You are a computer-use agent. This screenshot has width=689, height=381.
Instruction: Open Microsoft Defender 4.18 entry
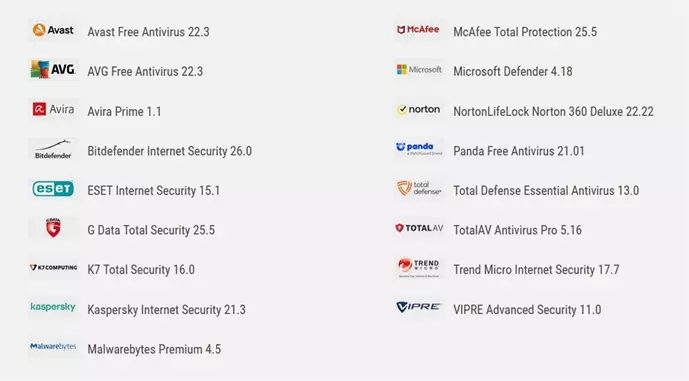pos(513,71)
